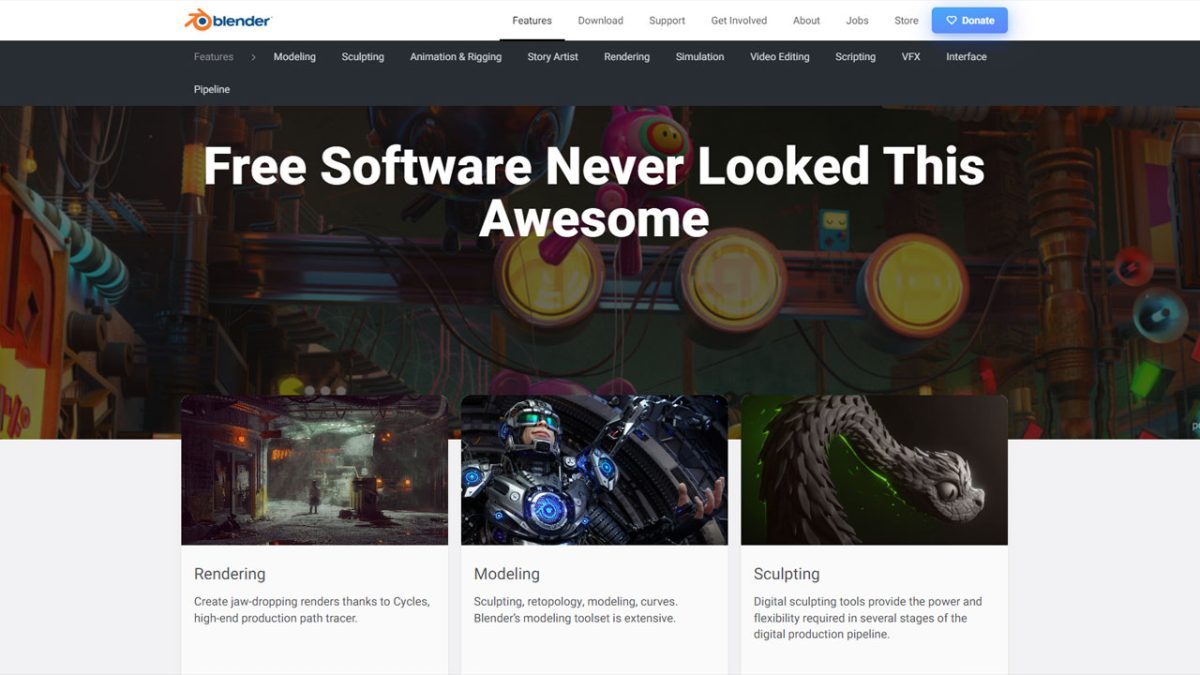Click the heart icon on the Donate button
Viewport: 1200px width, 675px height.
coord(951,20)
